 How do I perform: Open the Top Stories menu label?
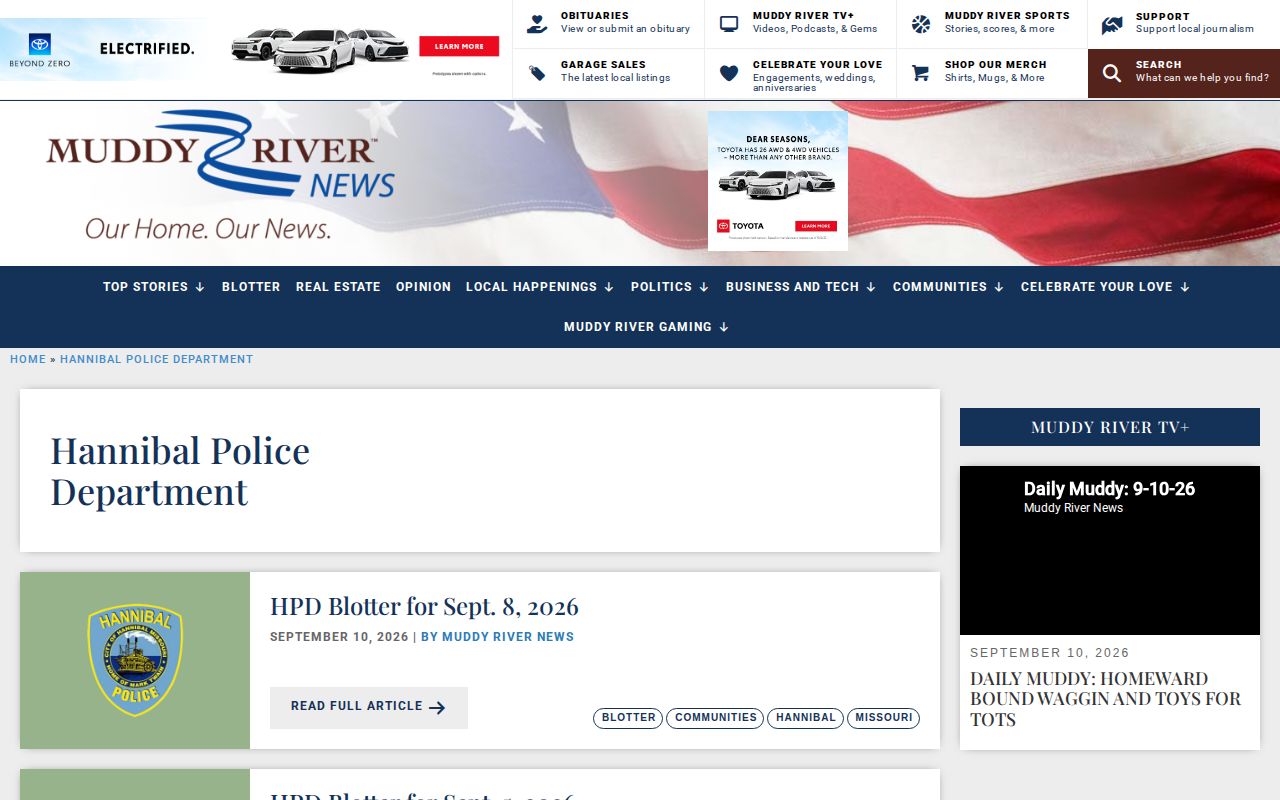click(x=145, y=287)
